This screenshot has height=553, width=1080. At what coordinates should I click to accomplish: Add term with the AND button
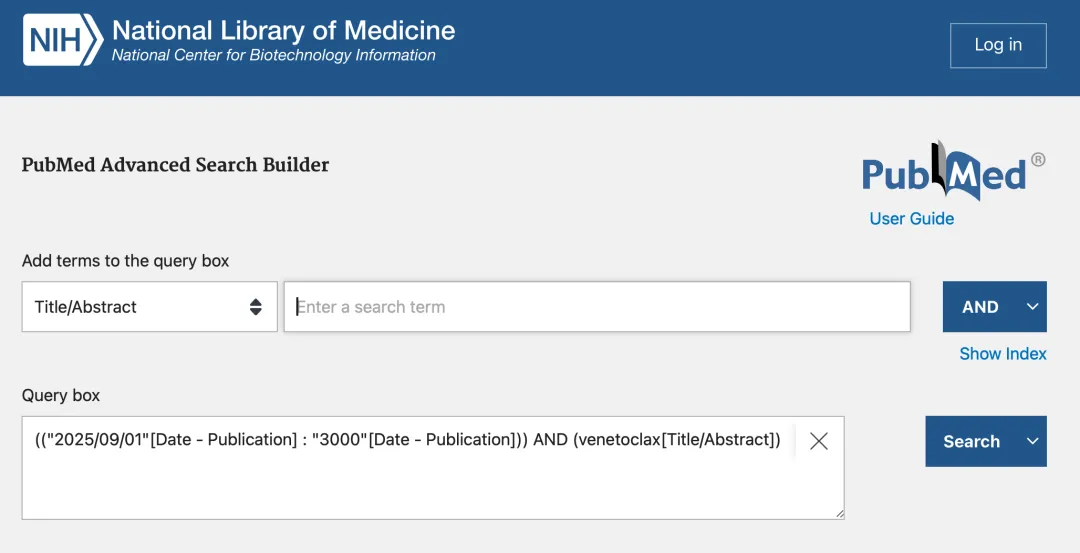coord(980,307)
